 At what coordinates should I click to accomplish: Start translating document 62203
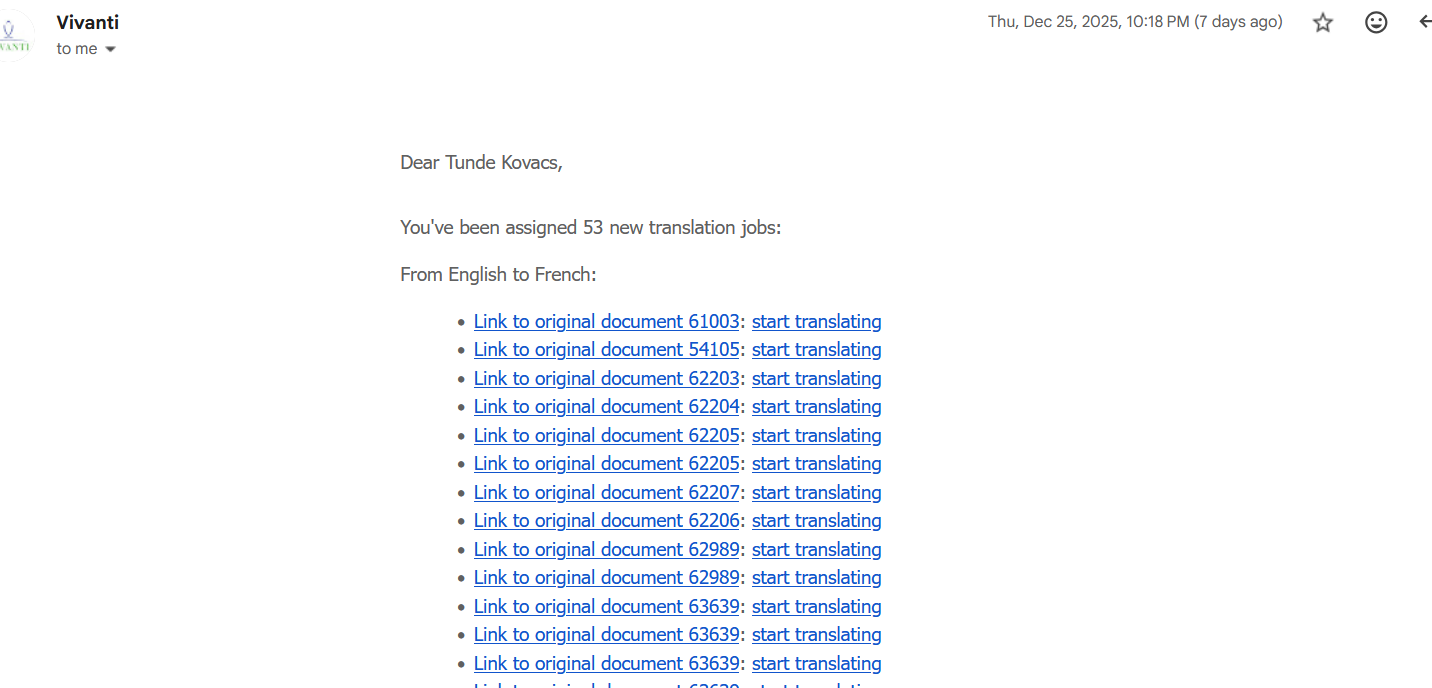coord(816,379)
